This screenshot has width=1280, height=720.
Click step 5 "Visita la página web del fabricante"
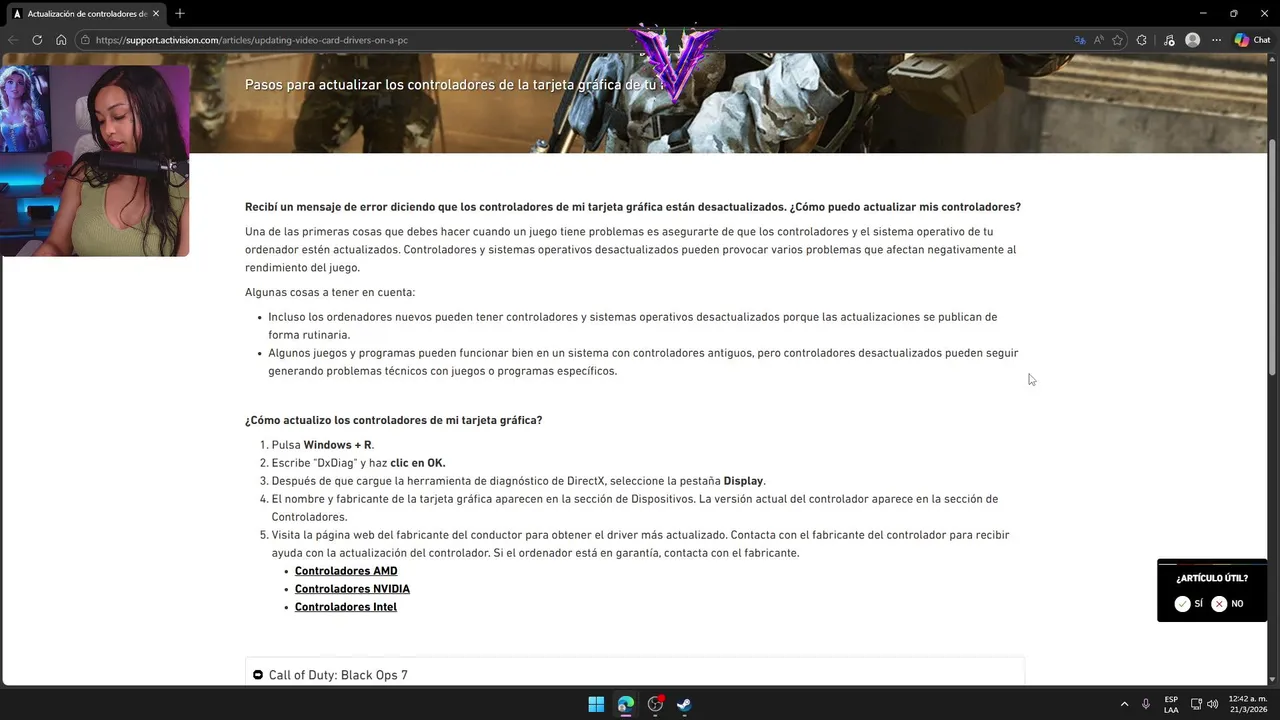click(641, 544)
